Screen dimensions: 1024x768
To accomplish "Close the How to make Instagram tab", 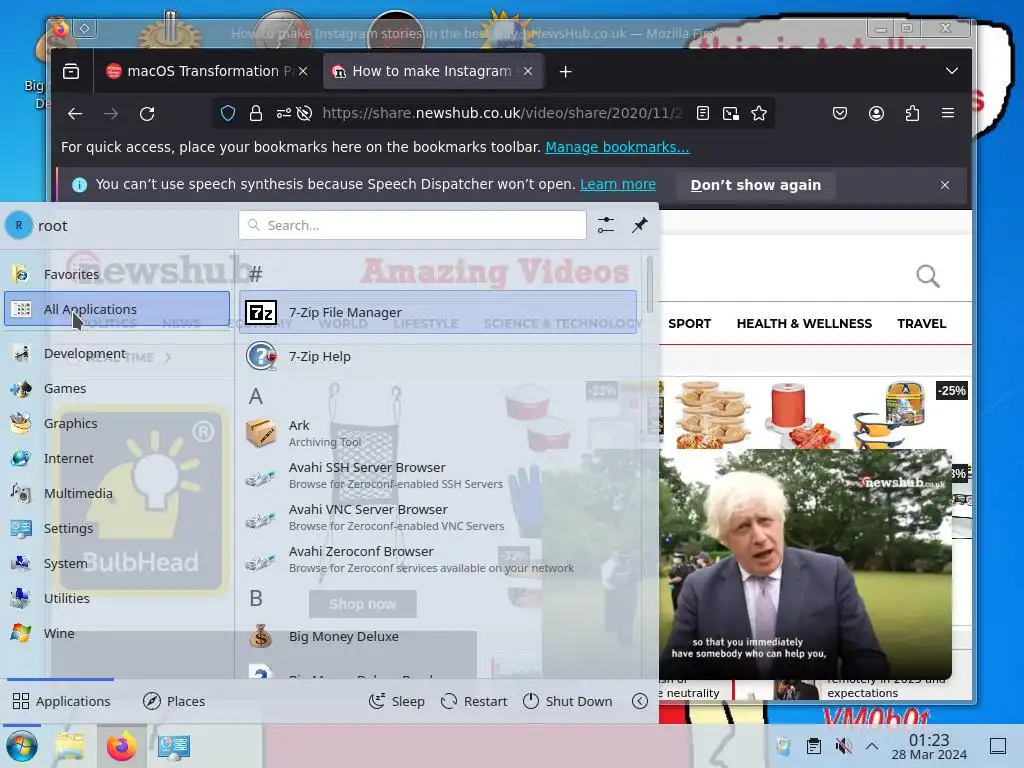I will pos(528,71).
